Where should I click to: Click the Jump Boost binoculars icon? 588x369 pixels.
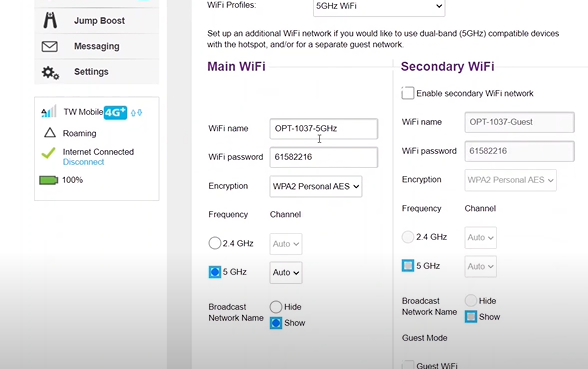point(50,20)
